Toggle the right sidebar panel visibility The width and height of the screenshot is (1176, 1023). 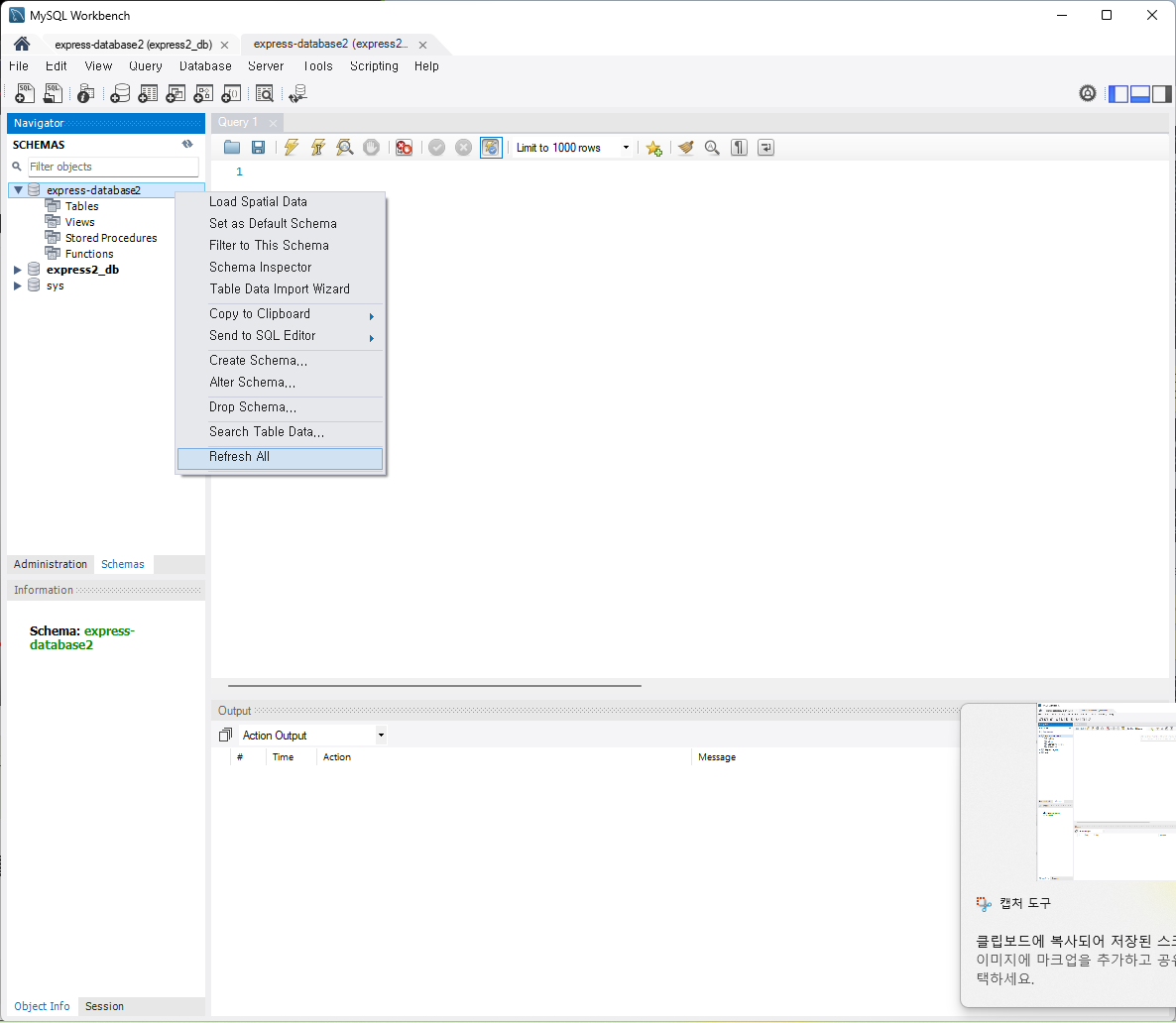tap(1162, 94)
